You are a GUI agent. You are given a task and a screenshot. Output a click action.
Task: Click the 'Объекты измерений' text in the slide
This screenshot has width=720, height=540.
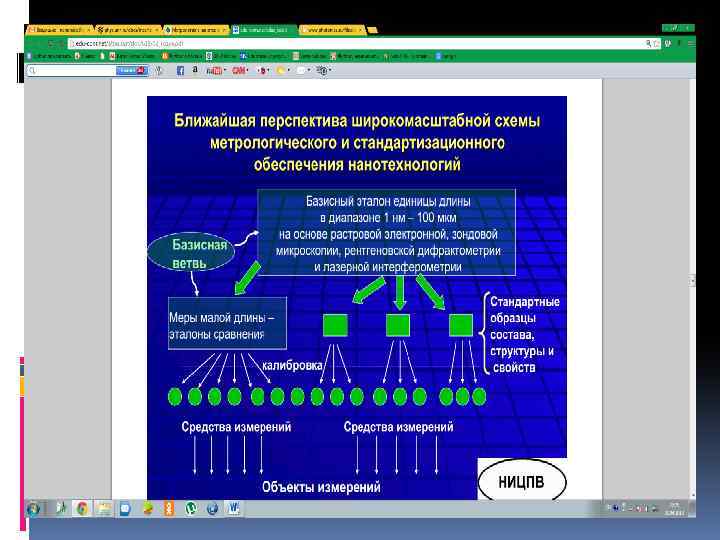(x=321, y=487)
